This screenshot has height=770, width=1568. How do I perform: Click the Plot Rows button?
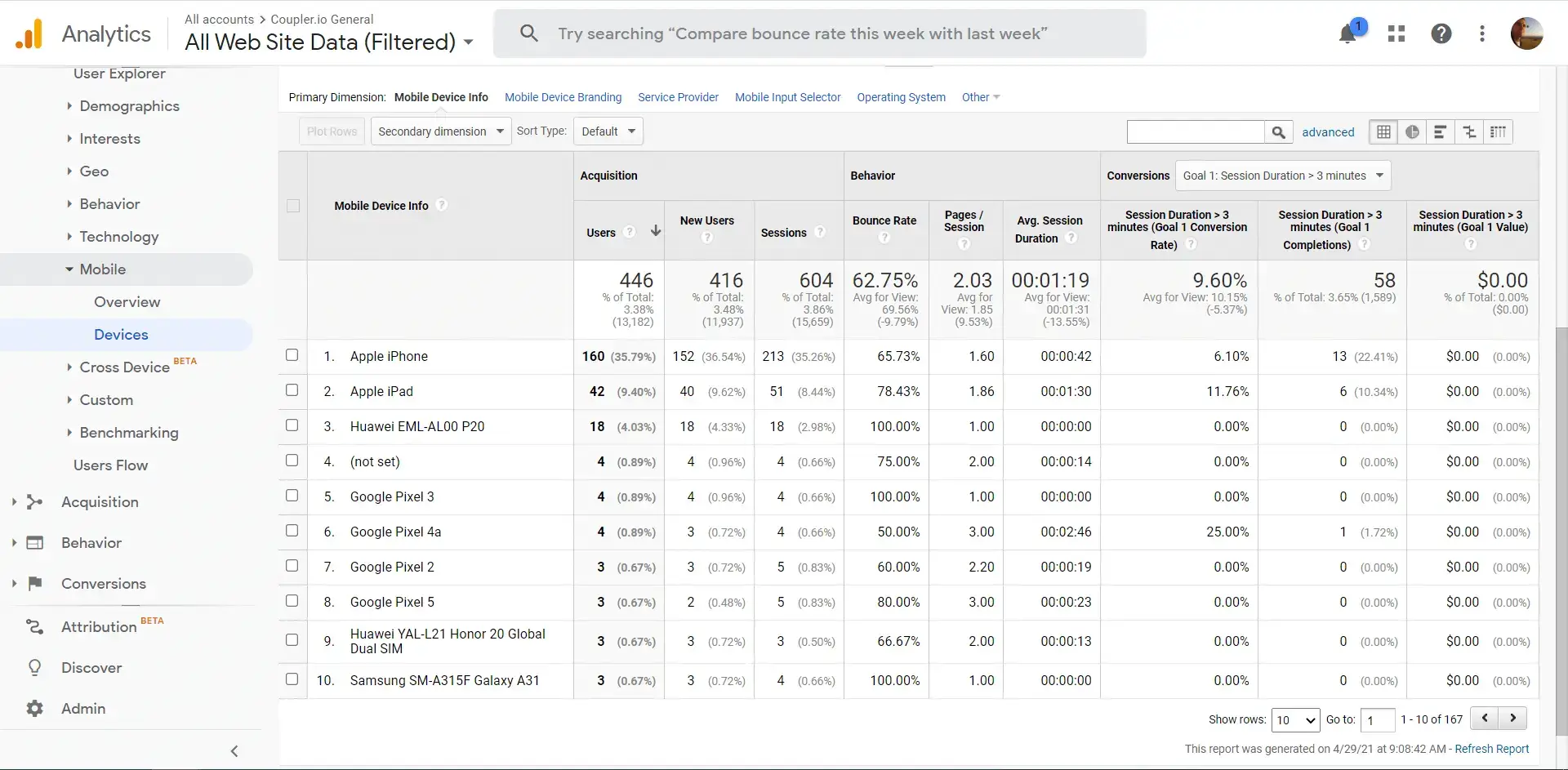pyautogui.click(x=332, y=131)
